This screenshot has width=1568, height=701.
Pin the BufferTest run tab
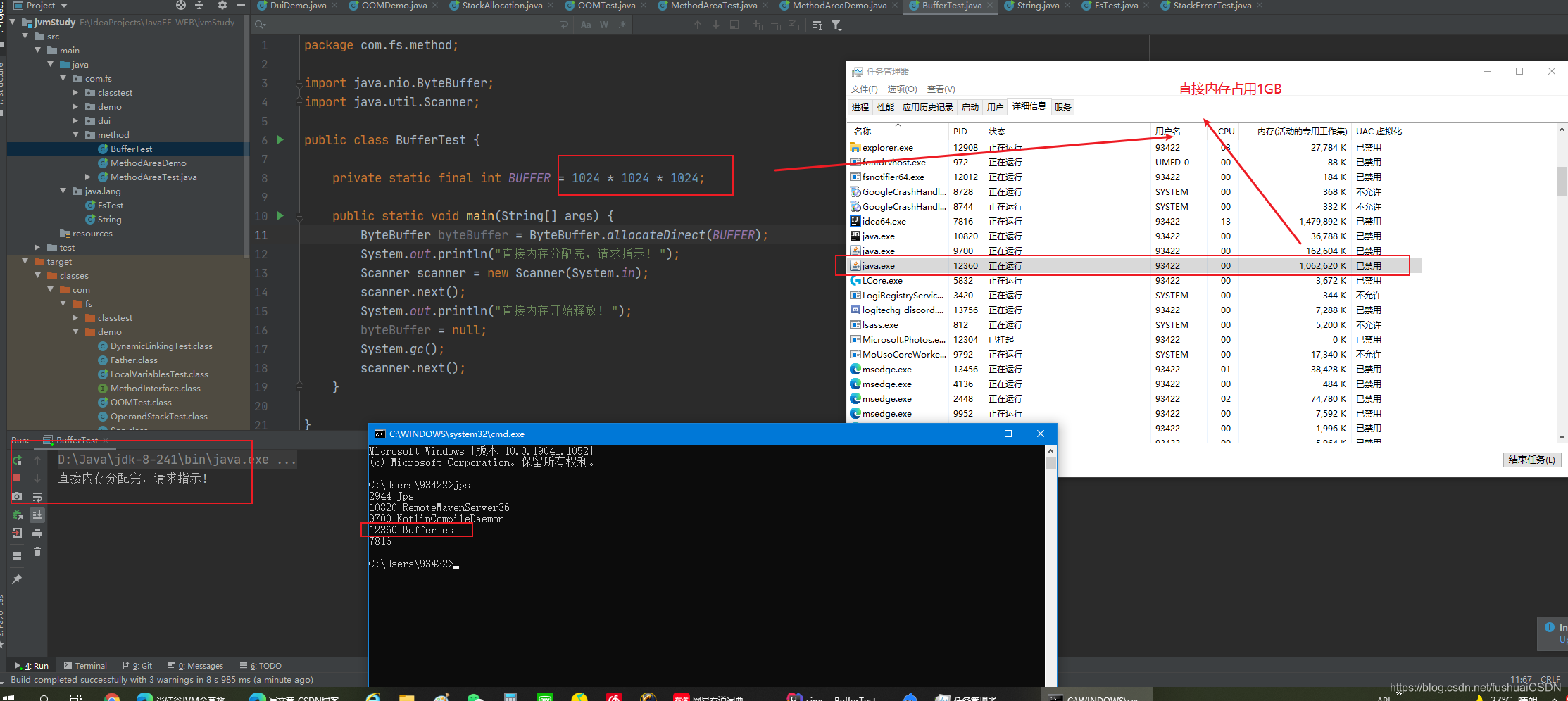(x=18, y=579)
